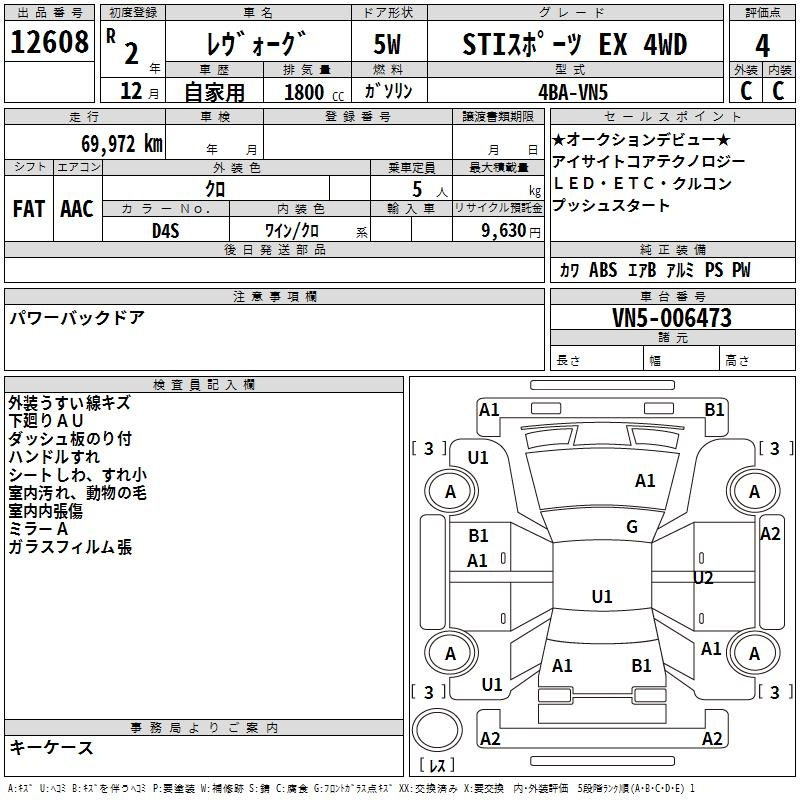This screenshot has width=800, height=800.
Task: Click the キーケース office notice entry
Action: 51,747
